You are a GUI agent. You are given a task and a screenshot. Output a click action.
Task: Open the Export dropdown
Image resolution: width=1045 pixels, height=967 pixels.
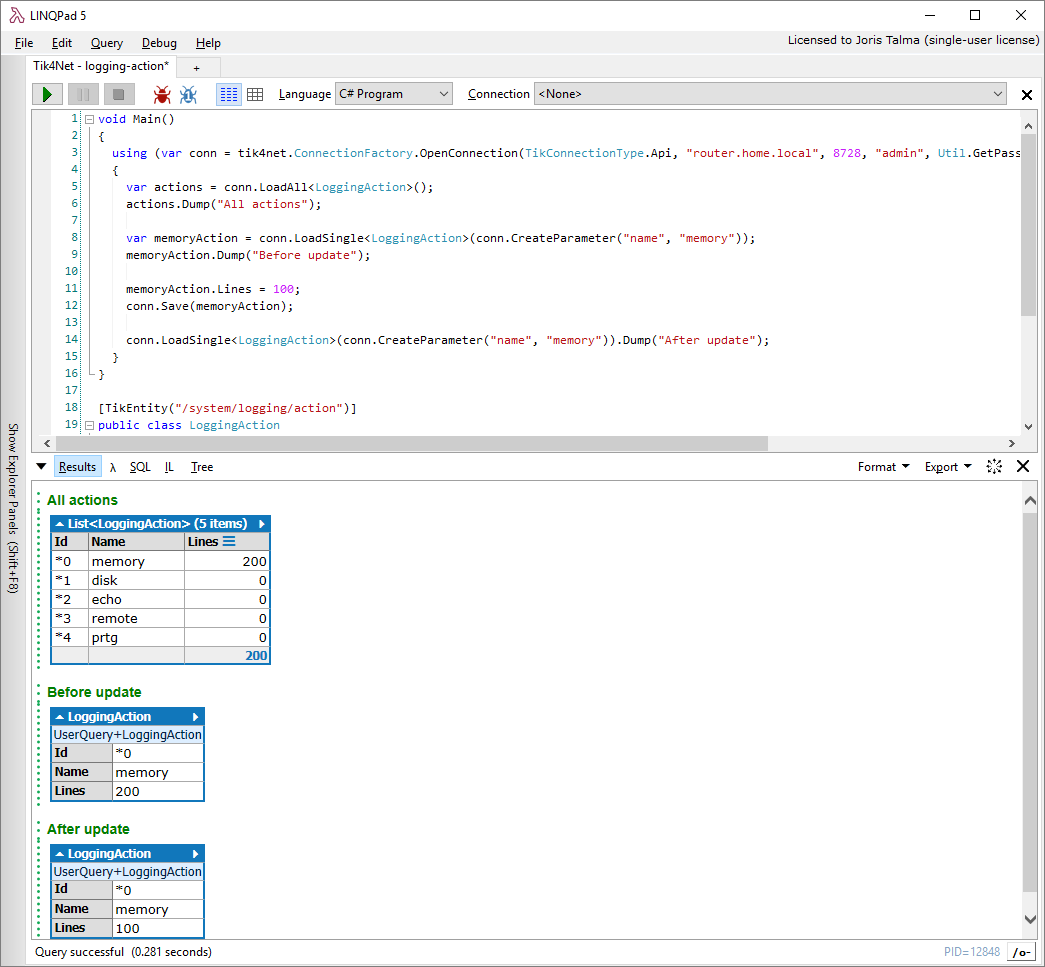click(x=948, y=467)
